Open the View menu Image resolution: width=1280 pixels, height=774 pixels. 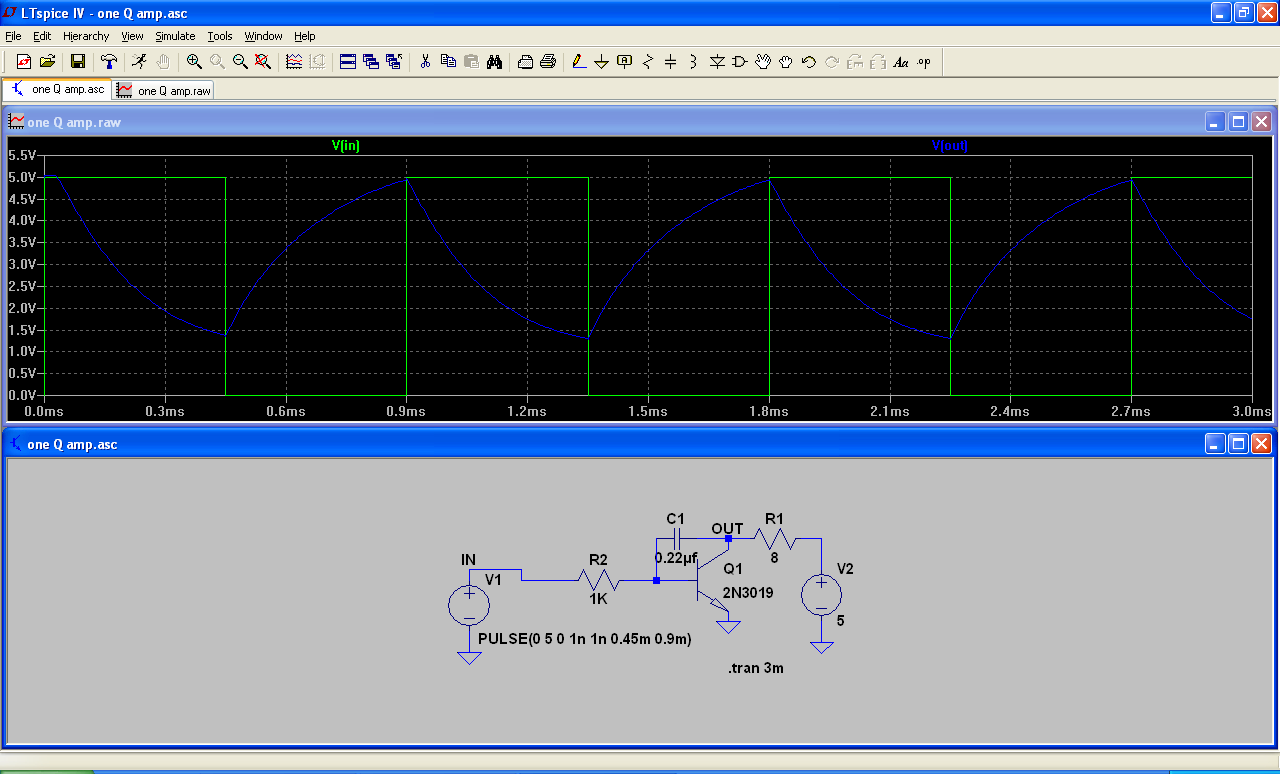click(x=132, y=36)
